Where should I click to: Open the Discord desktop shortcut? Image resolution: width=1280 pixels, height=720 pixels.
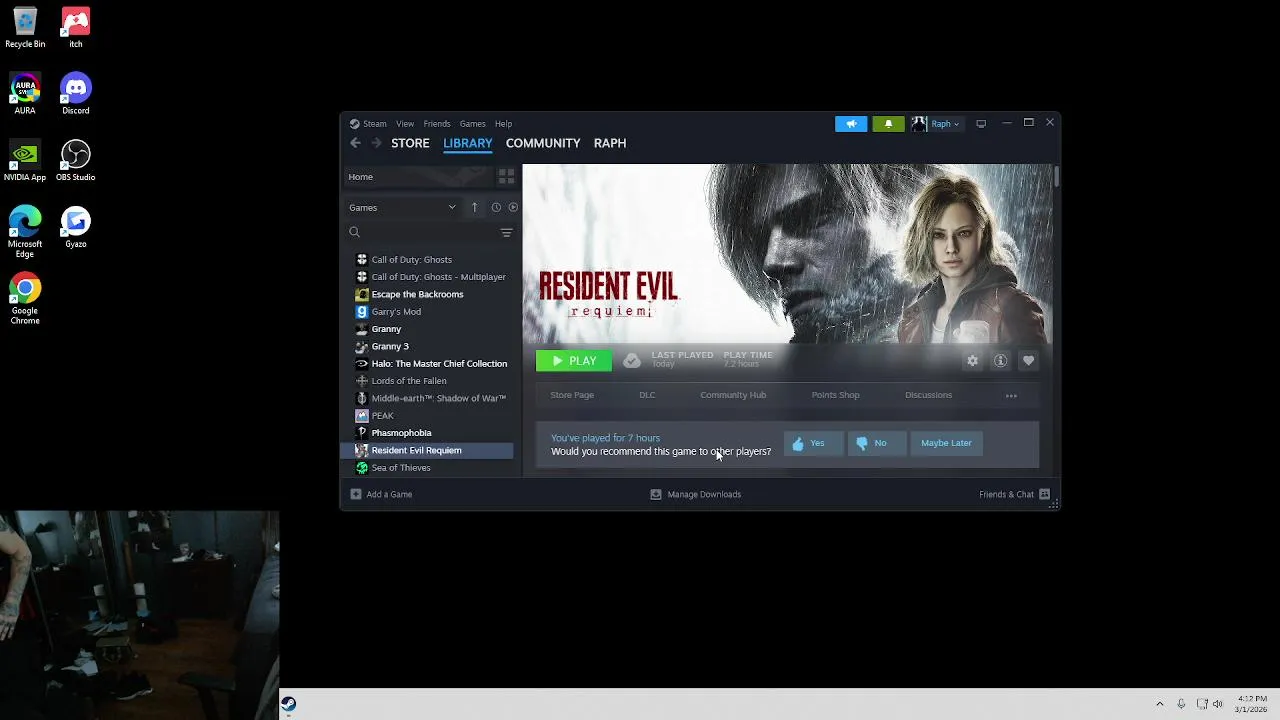[75, 94]
